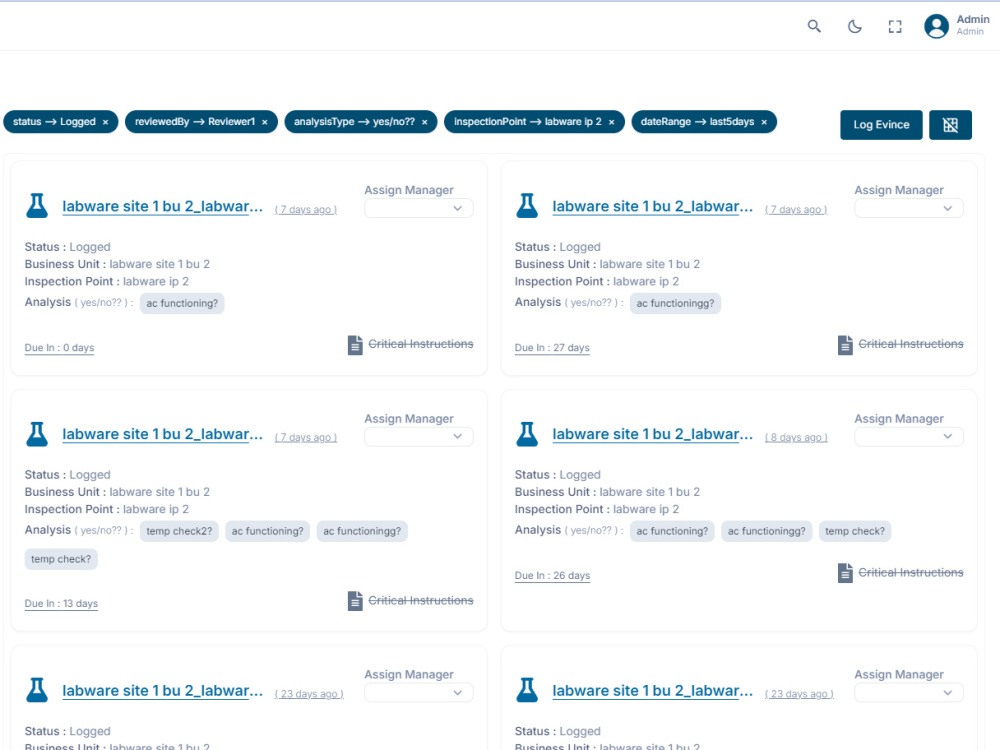Select 'ac functioningg?' chip on 13 days card
Screen dimensions: 1000x750
pos(362,531)
